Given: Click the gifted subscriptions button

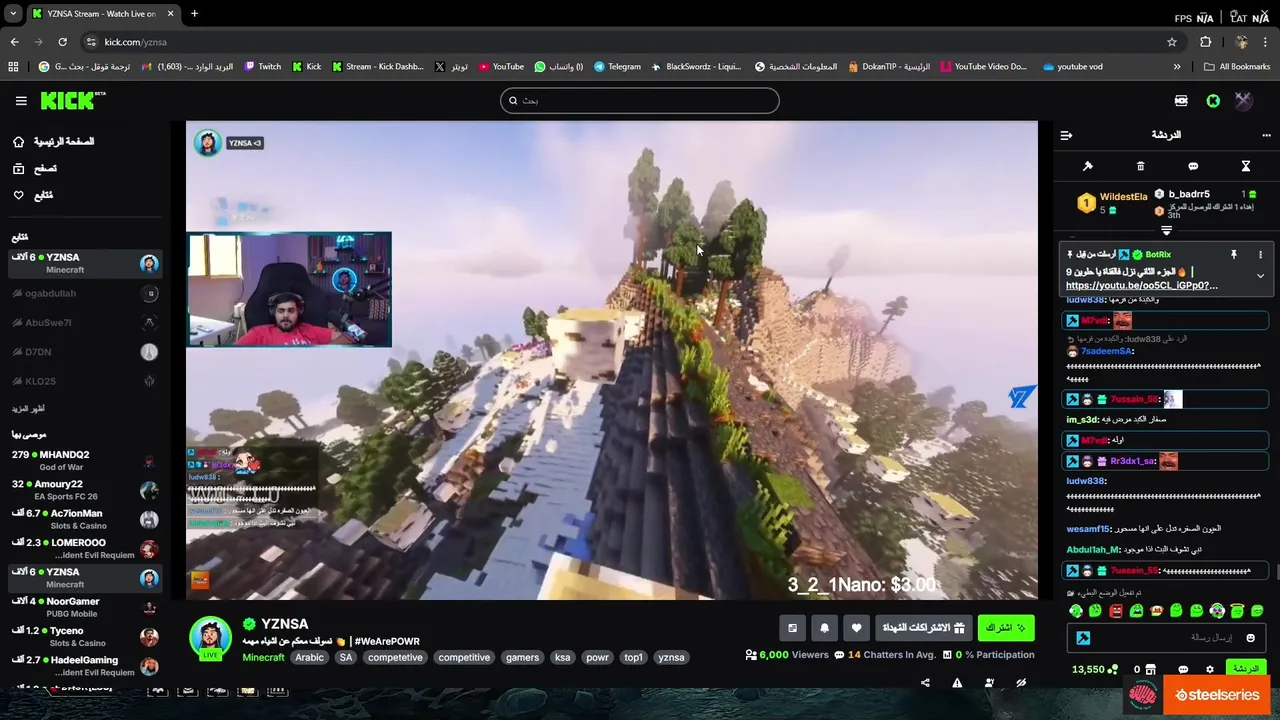Looking at the screenshot, I should click(923, 628).
